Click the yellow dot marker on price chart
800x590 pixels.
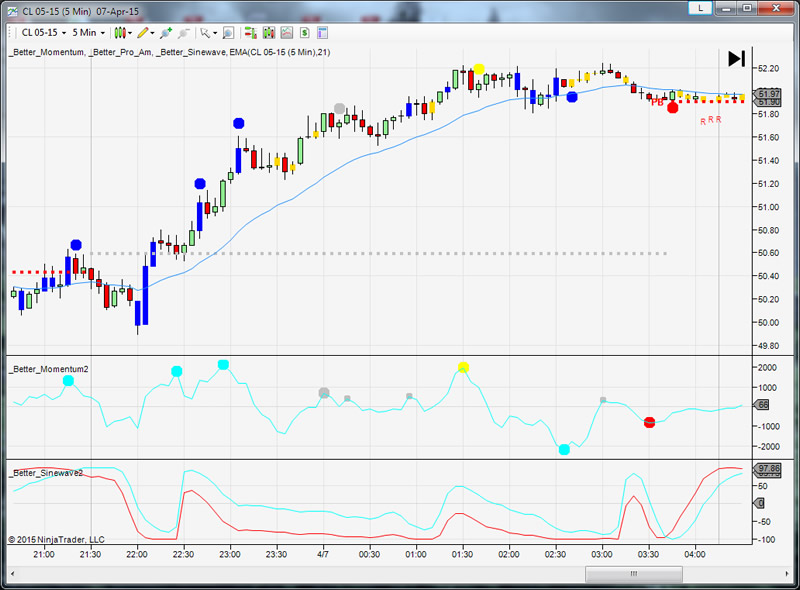click(x=479, y=69)
